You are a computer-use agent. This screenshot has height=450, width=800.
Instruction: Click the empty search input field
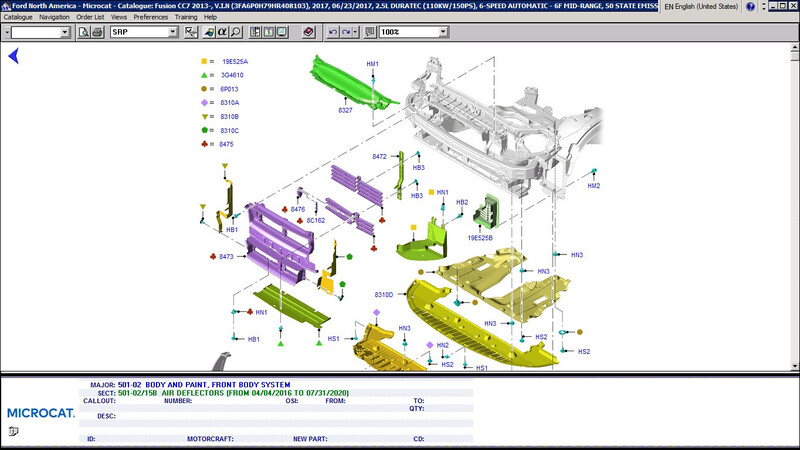click(36, 32)
